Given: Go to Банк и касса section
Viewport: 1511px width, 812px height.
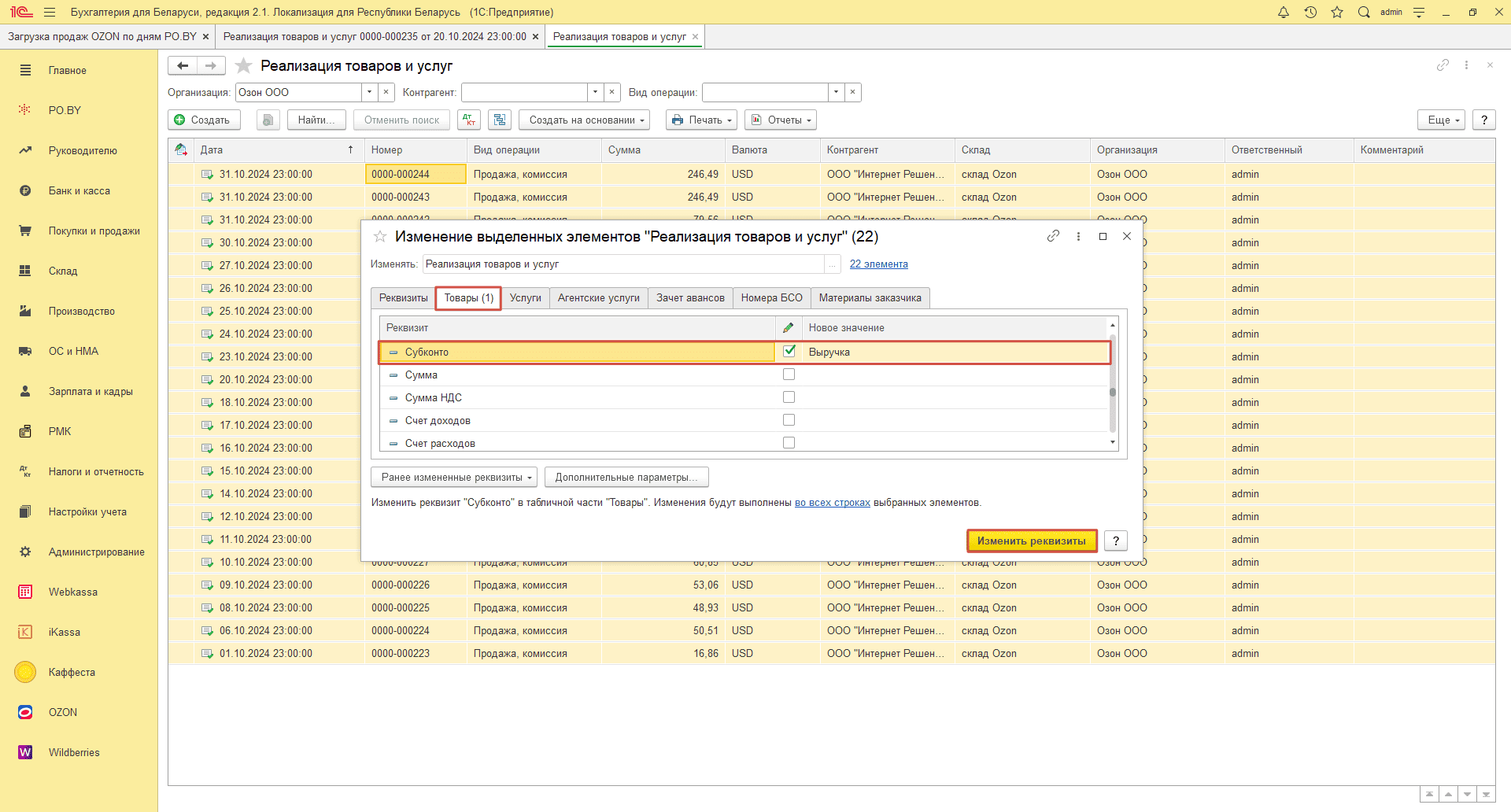Looking at the screenshot, I should tap(79, 191).
